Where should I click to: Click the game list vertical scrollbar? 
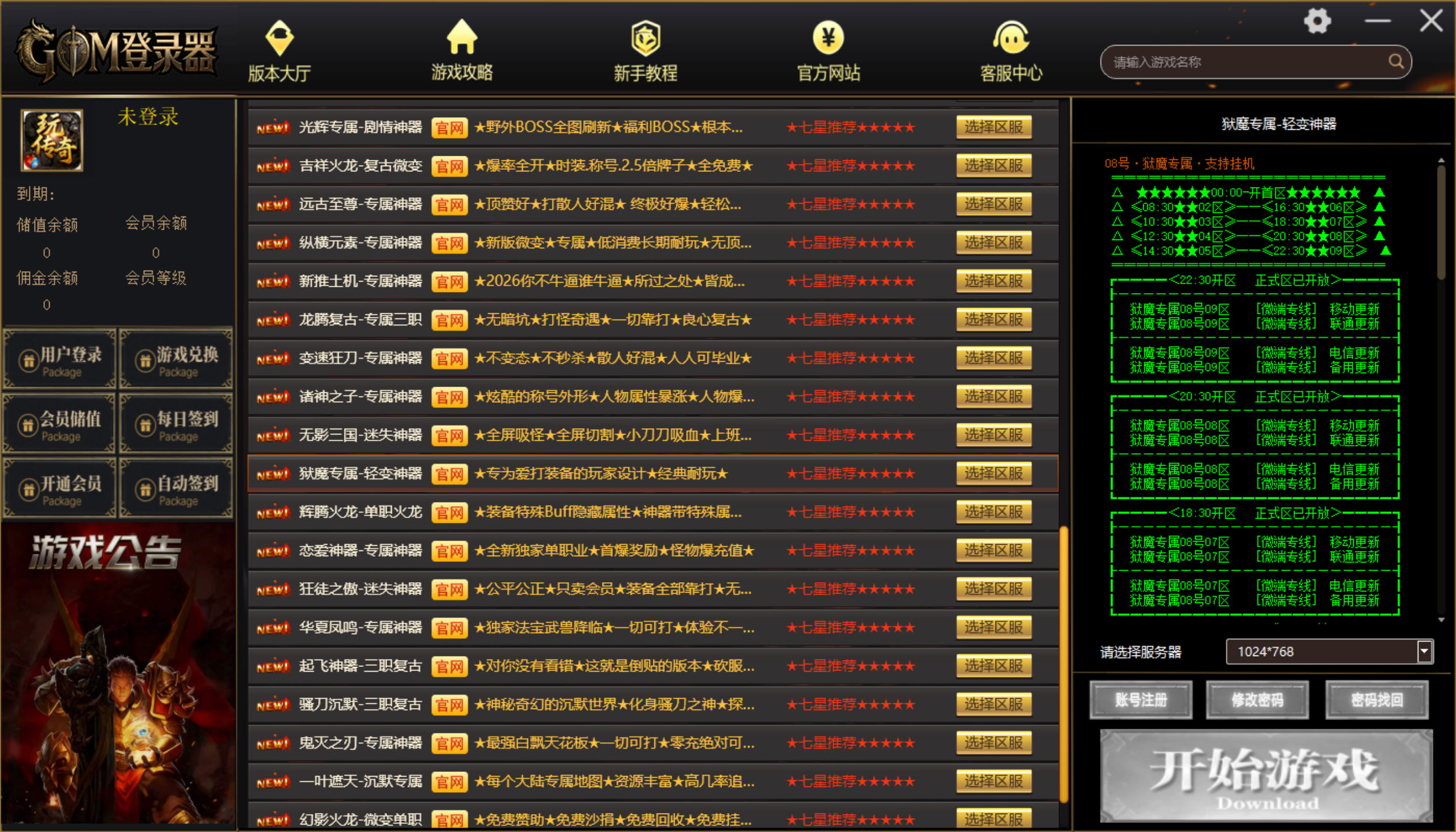click(x=1063, y=664)
